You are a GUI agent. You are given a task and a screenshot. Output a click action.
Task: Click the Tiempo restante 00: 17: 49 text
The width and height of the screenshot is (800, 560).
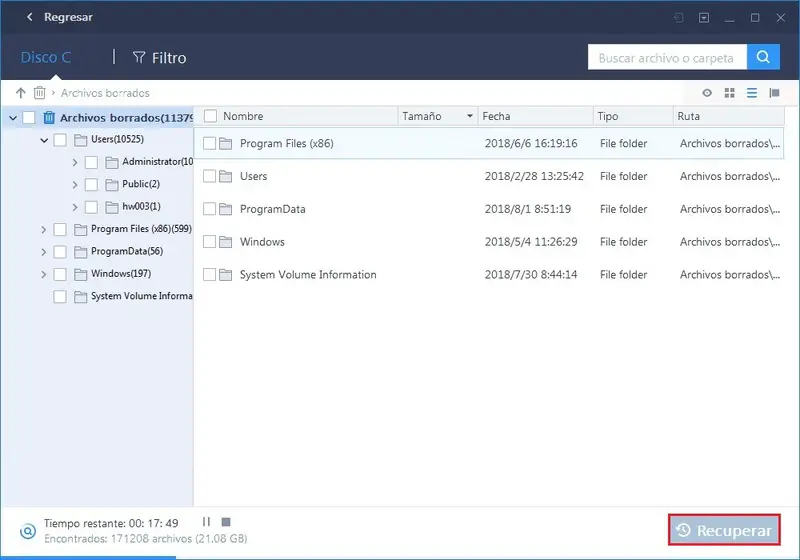(x=111, y=523)
